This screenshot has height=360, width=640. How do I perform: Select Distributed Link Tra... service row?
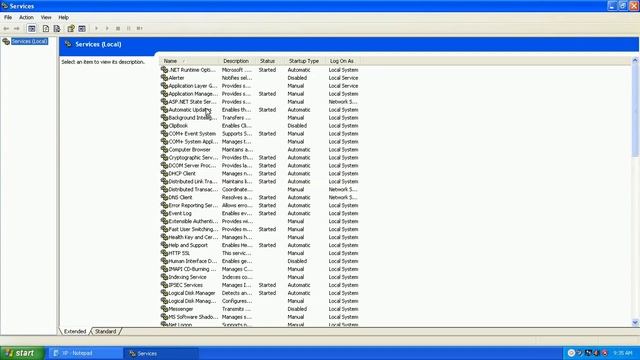(260, 181)
